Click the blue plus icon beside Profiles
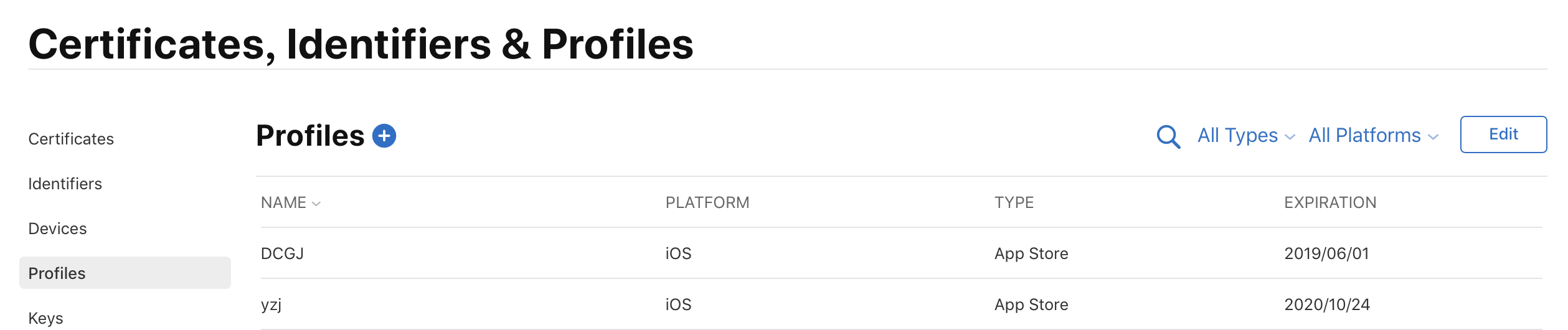Viewport: 1568px width, 330px height. 384,136
